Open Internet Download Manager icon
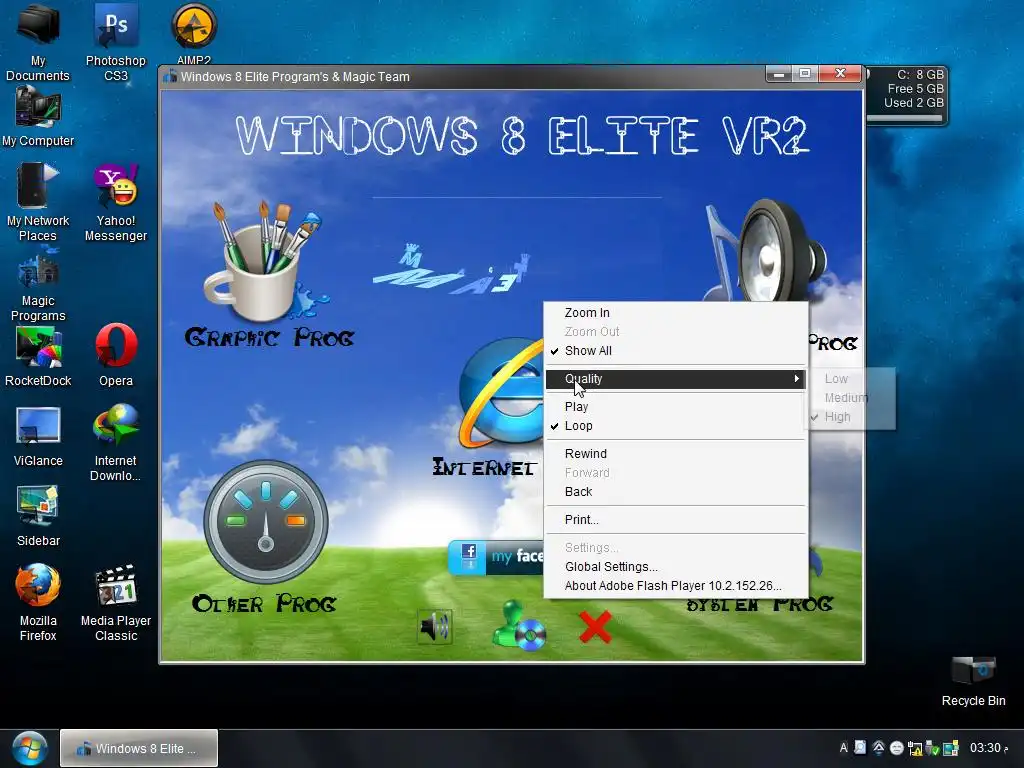Viewport: 1024px width, 768px height. tap(116, 443)
